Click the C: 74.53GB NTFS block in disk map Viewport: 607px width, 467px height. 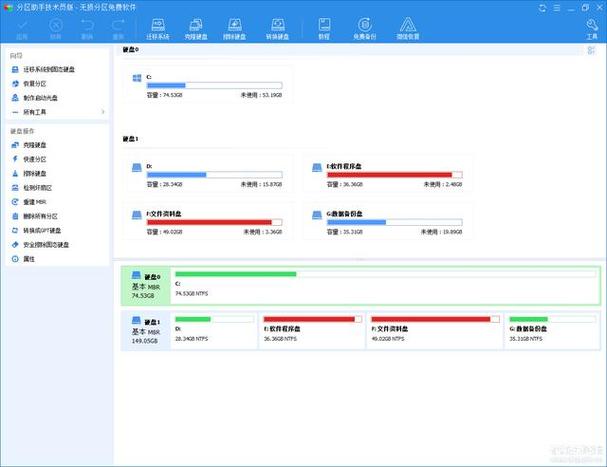pyautogui.click(x=385, y=285)
